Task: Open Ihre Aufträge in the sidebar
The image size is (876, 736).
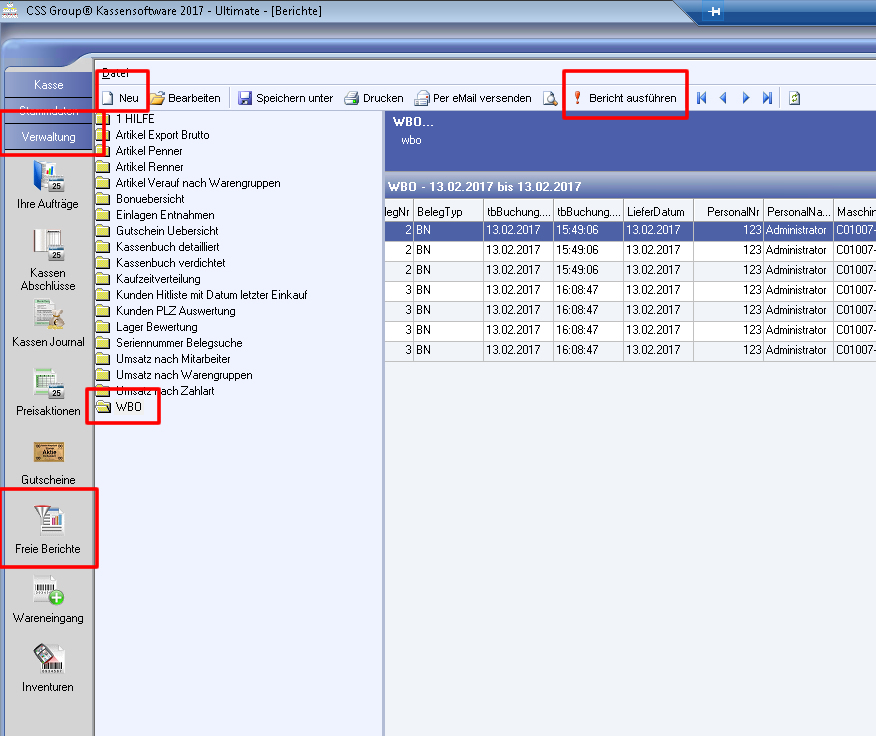Action: click(48, 184)
